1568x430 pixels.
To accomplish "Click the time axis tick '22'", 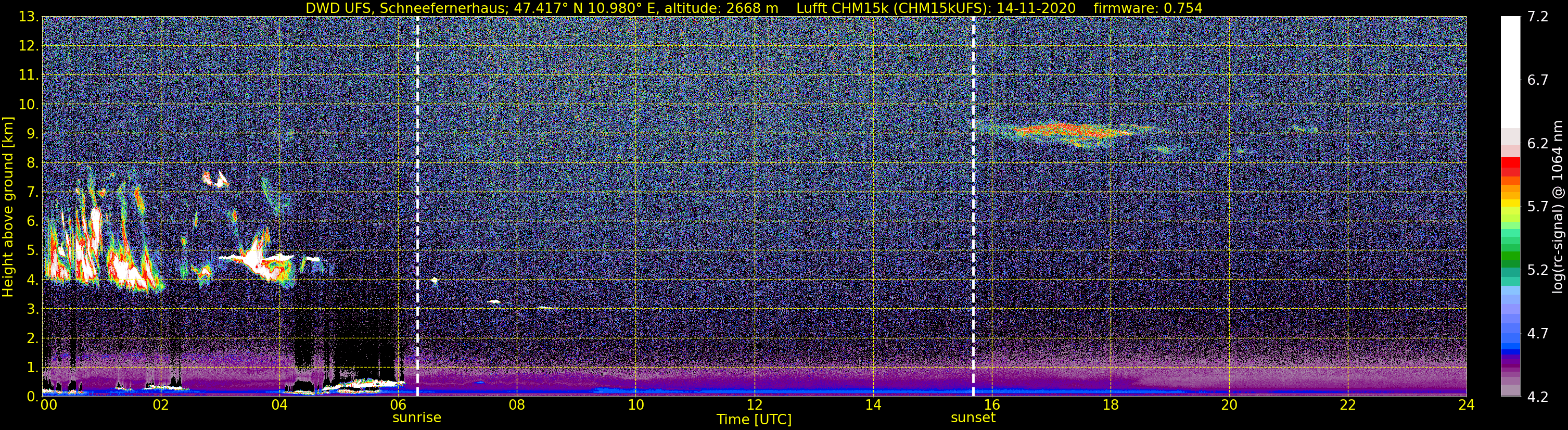I will (1348, 405).
